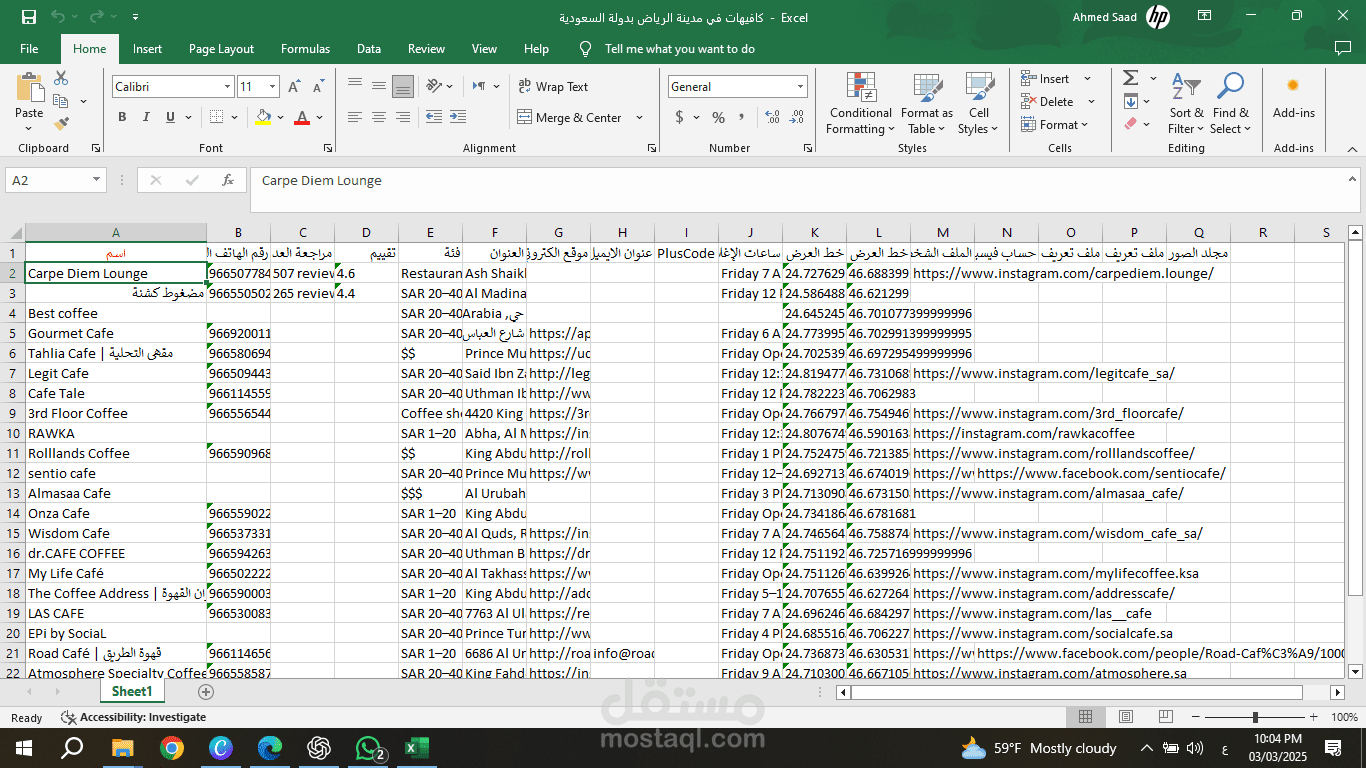Click the Align Left icon
Viewport: 1366px width, 768px height.
[354, 117]
